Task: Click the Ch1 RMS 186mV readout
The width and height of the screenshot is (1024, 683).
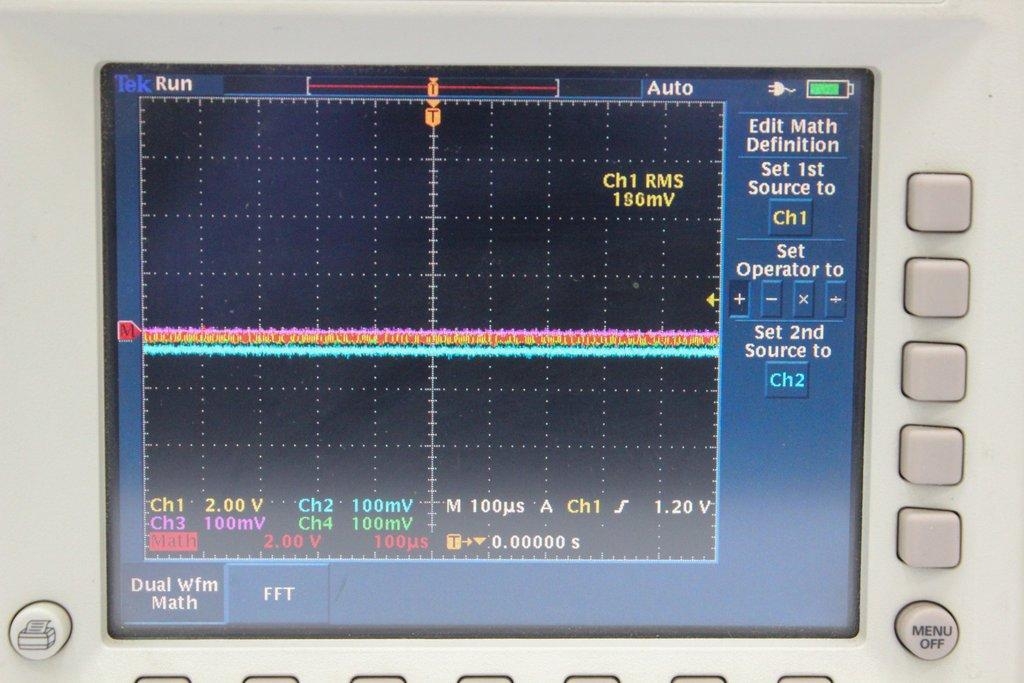Action: [x=644, y=190]
